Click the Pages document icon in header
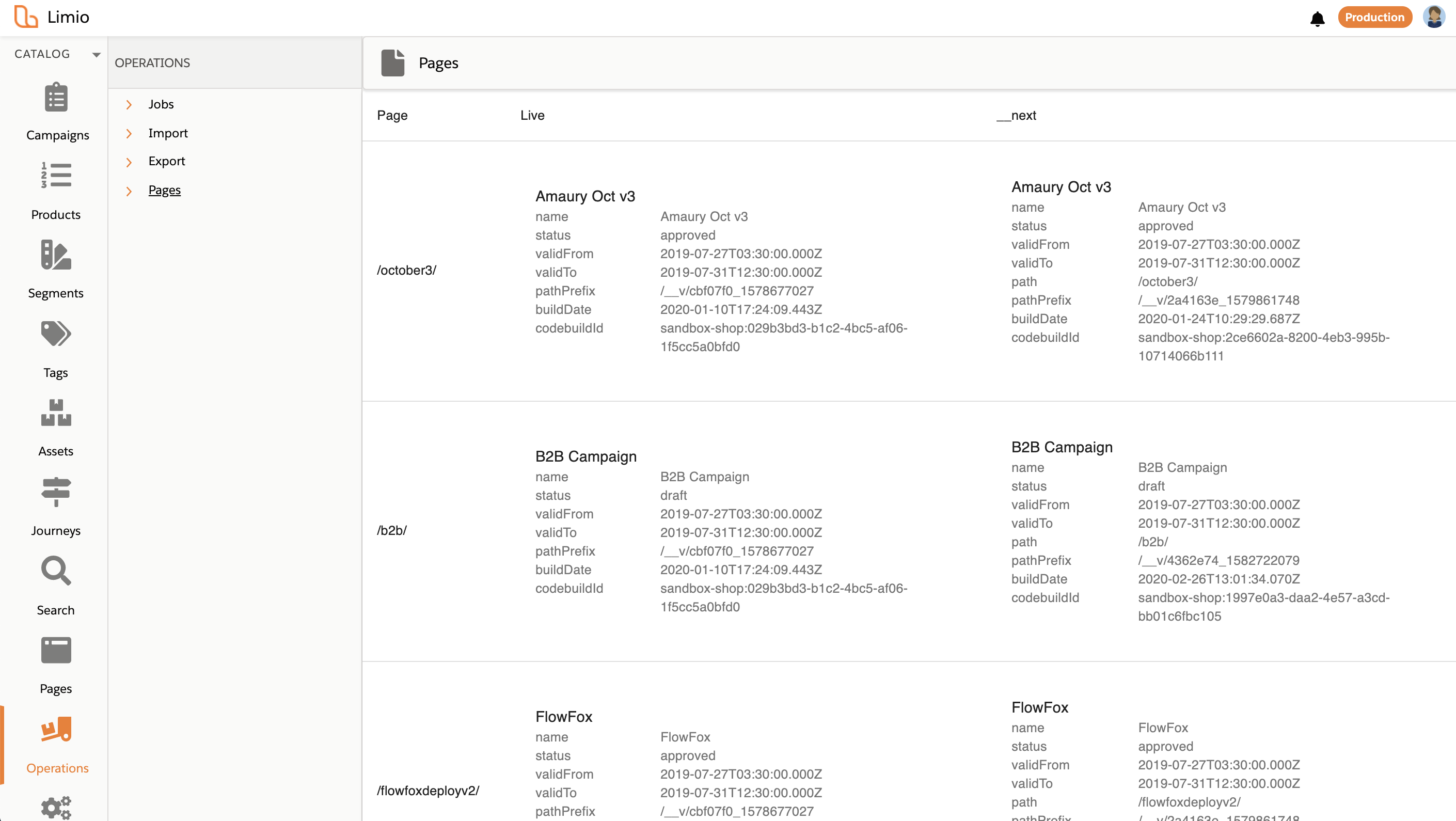The height and width of the screenshot is (821, 1456). pos(393,63)
